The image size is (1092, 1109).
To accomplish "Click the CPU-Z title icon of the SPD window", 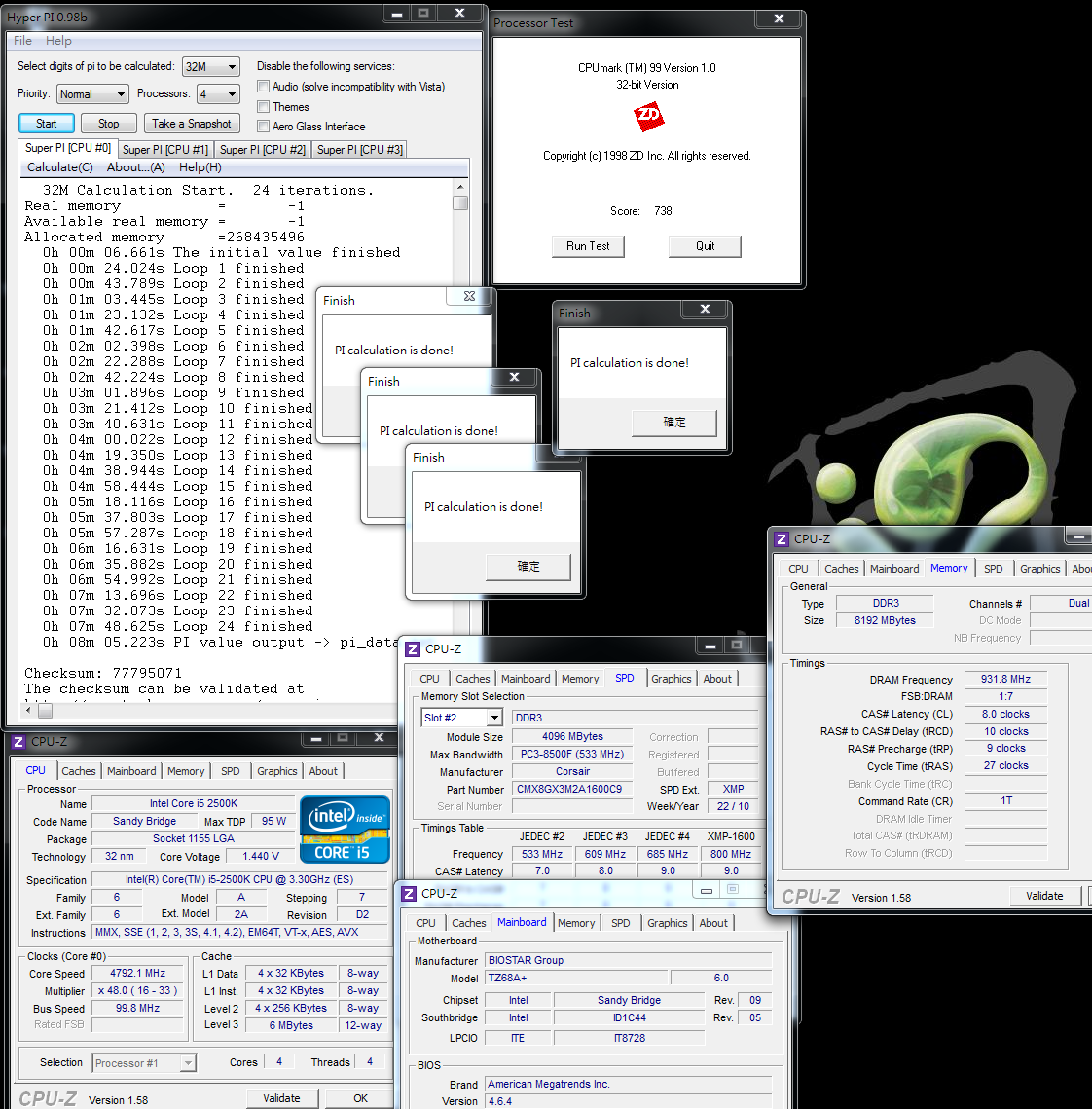I will tap(412, 648).
